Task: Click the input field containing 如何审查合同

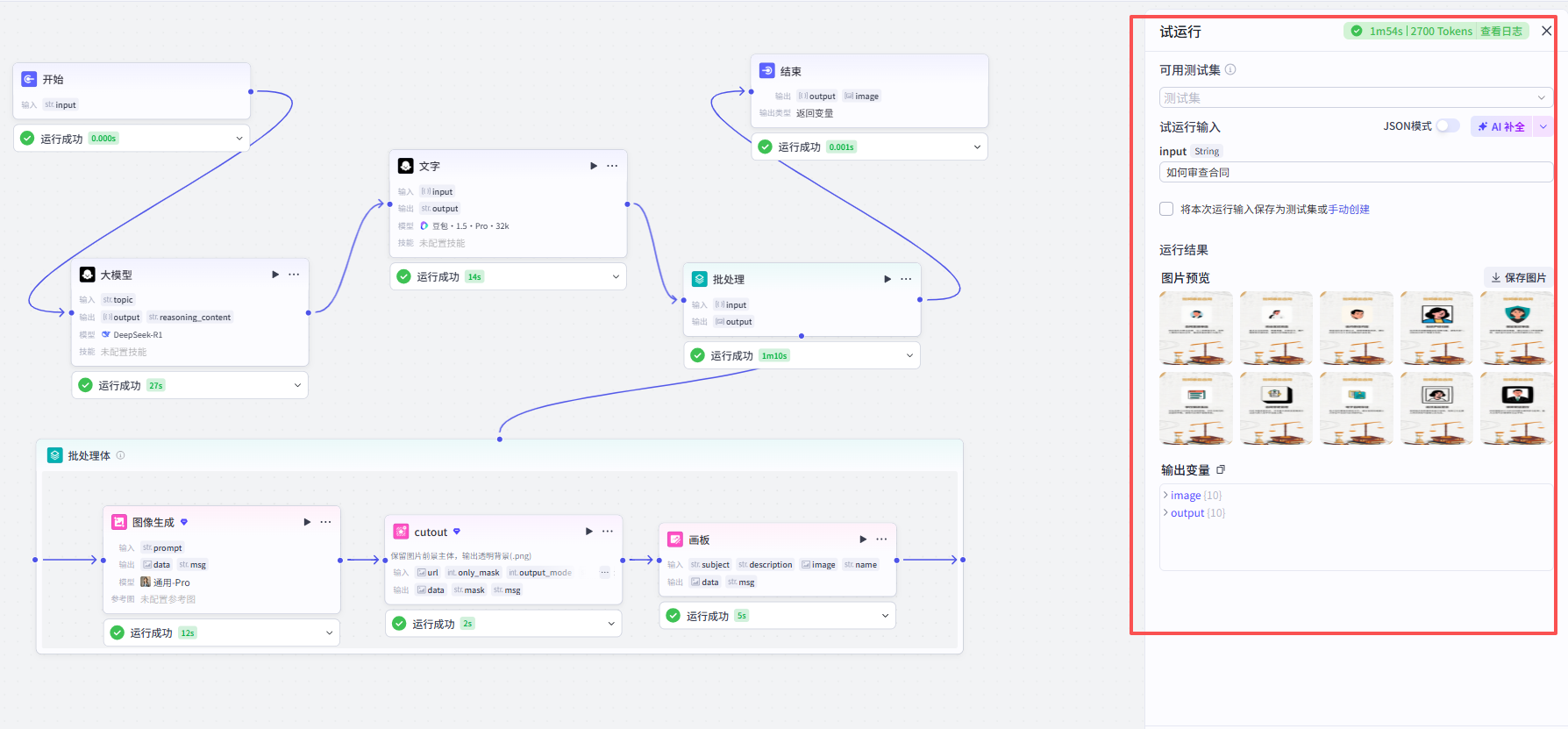Action: [x=1356, y=172]
